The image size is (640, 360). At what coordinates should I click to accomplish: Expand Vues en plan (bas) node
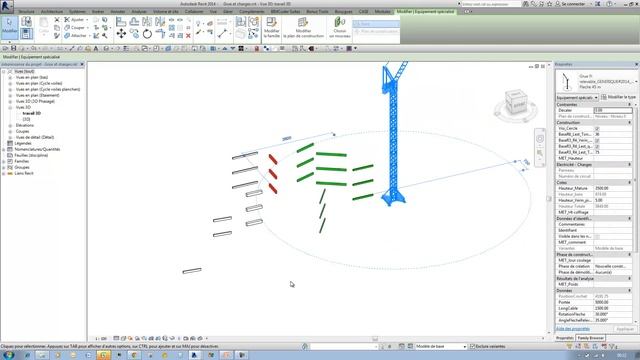click(10, 78)
